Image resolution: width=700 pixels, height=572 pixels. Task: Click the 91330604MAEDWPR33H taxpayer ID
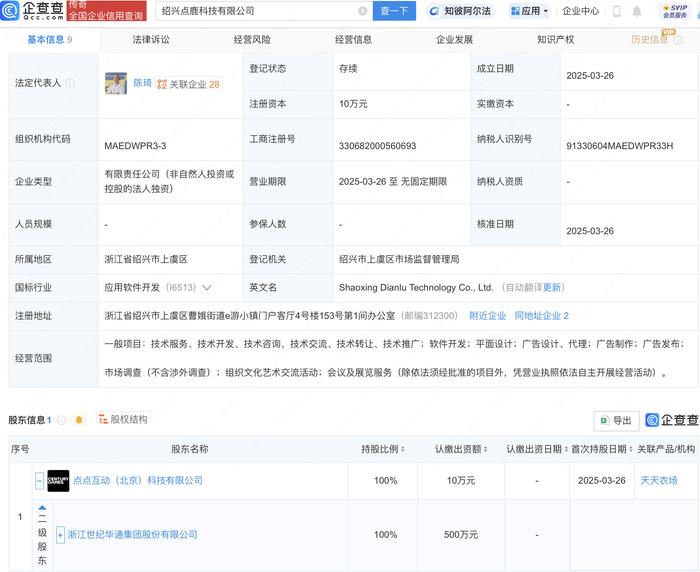tap(620, 146)
